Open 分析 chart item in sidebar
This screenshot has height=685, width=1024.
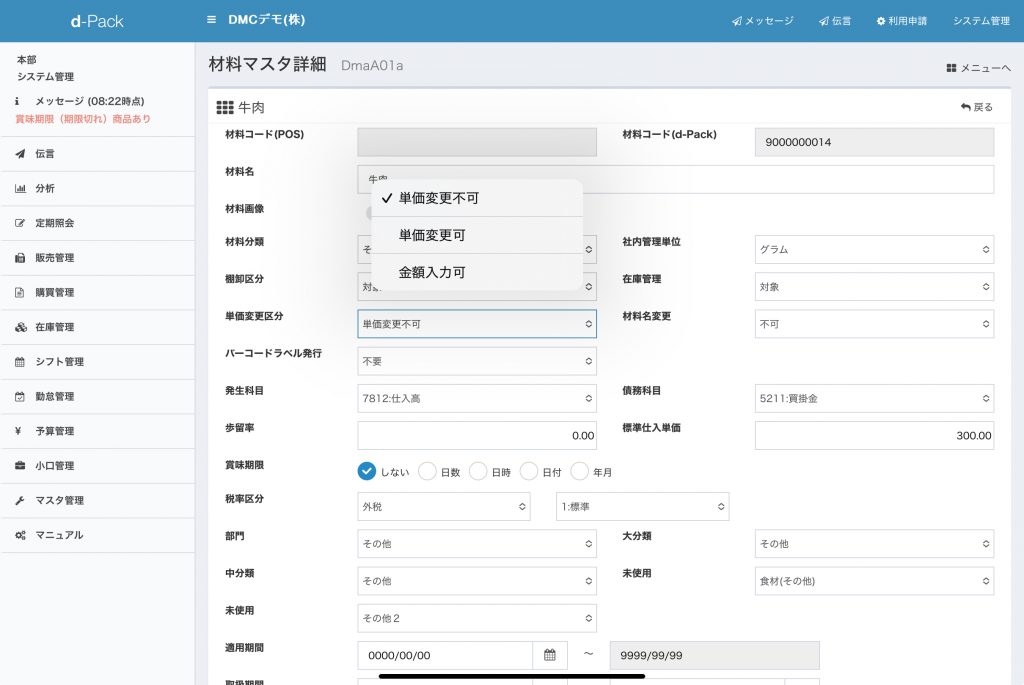pos(98,189)
